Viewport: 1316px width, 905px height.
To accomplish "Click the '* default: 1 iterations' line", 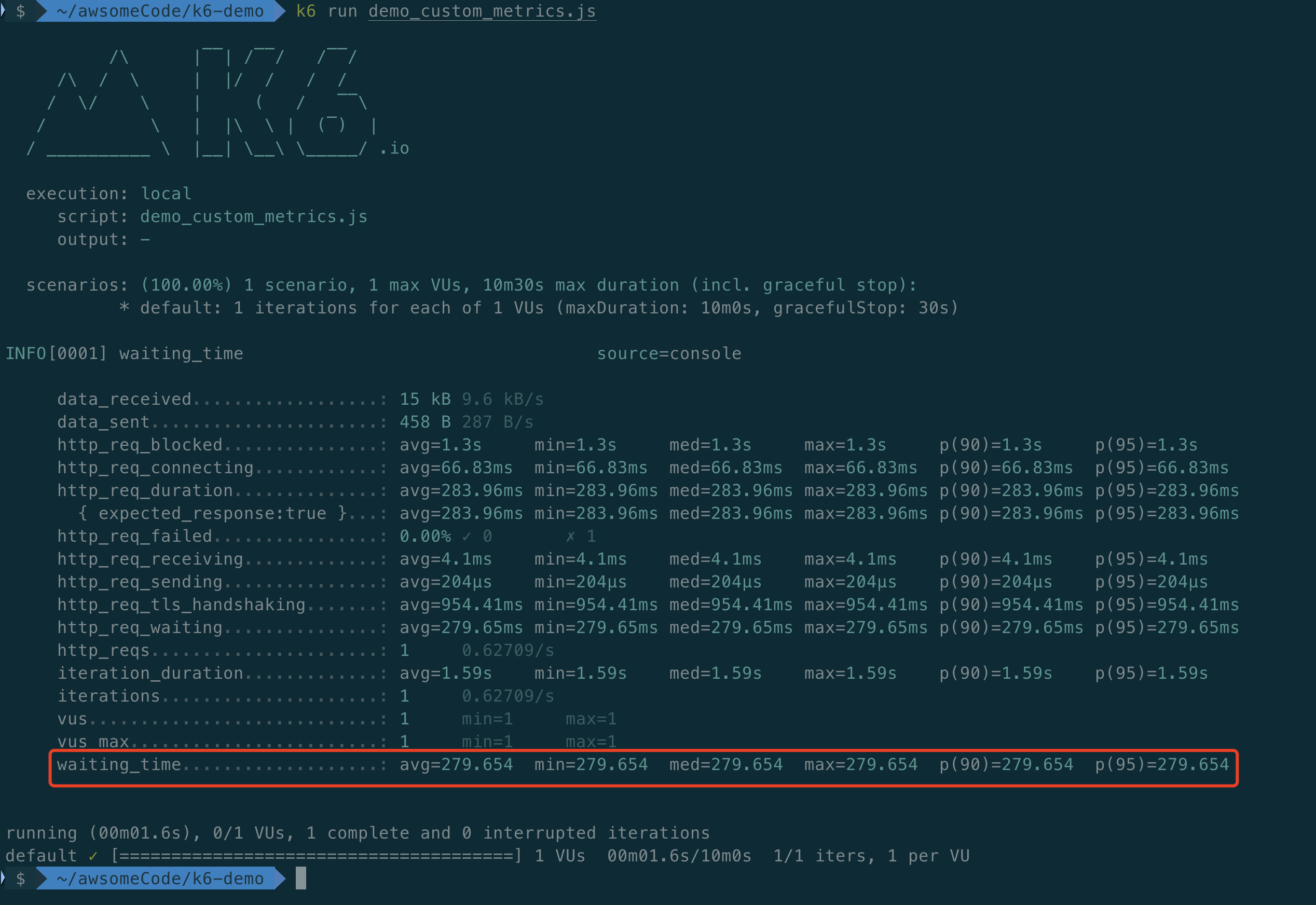I will [539, 308].
